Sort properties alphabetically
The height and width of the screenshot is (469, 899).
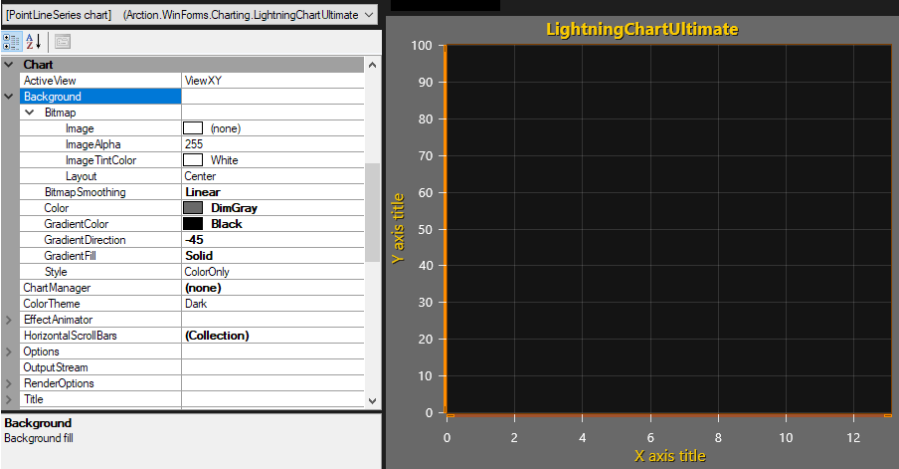click(33, 42)
